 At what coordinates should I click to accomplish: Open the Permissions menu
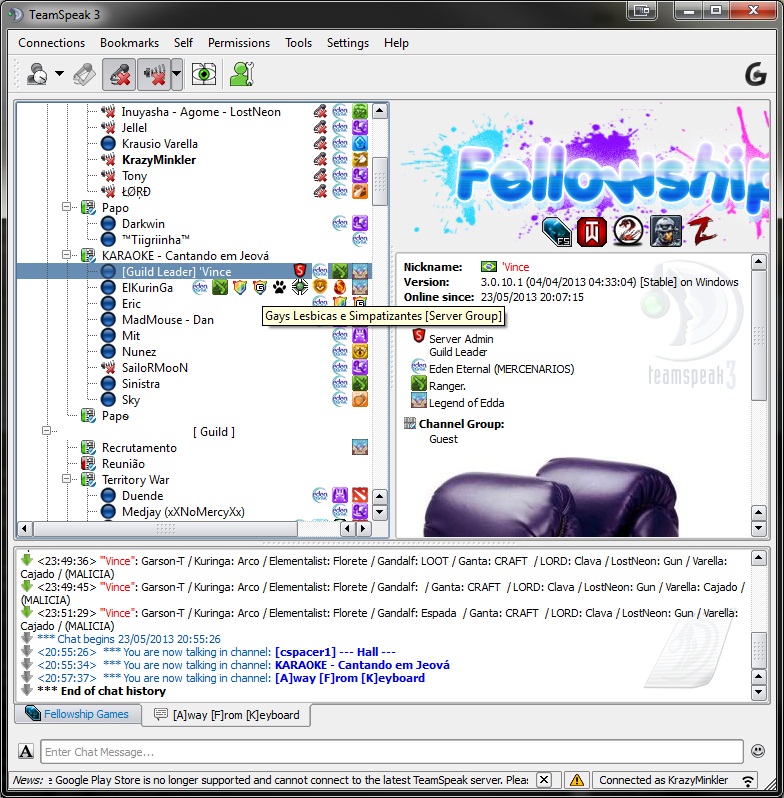coord(239,43)
